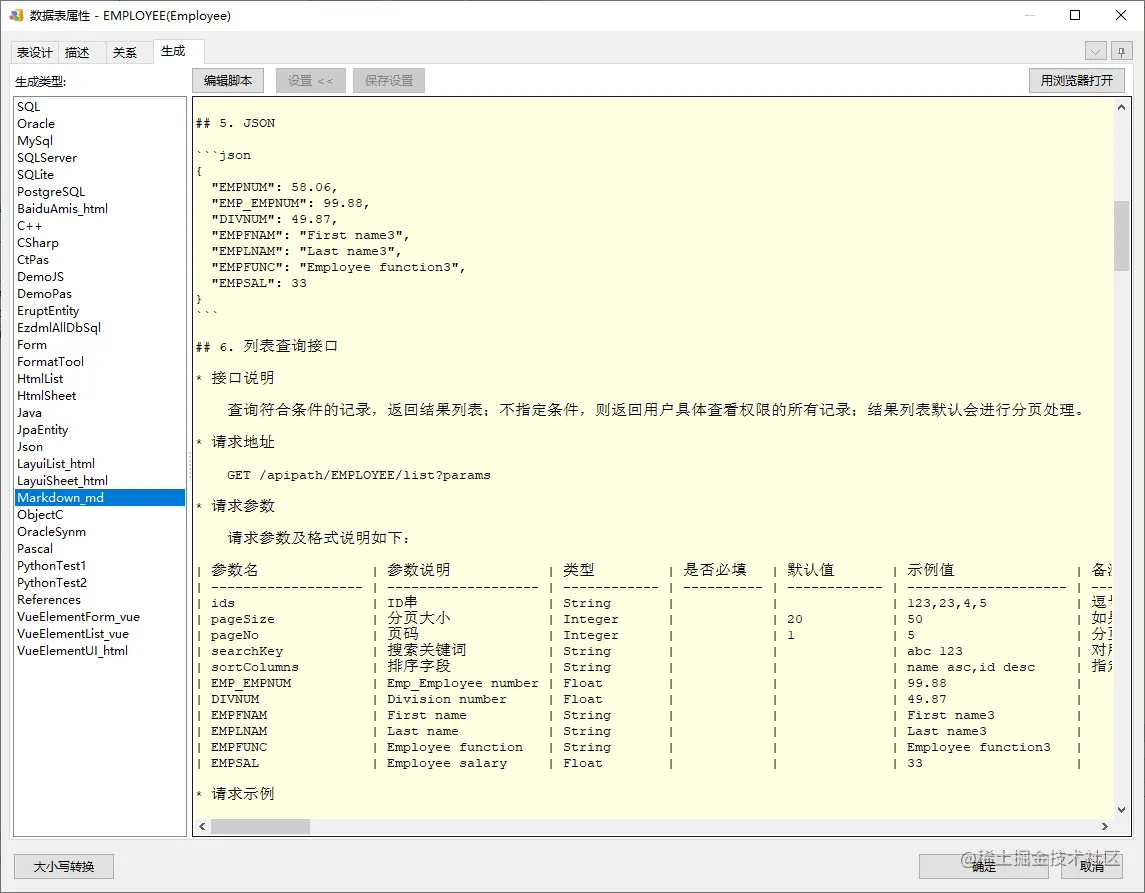Click the searchKey parameter row
This screenshot has height=893, width=1145.
tap(654, 651)
